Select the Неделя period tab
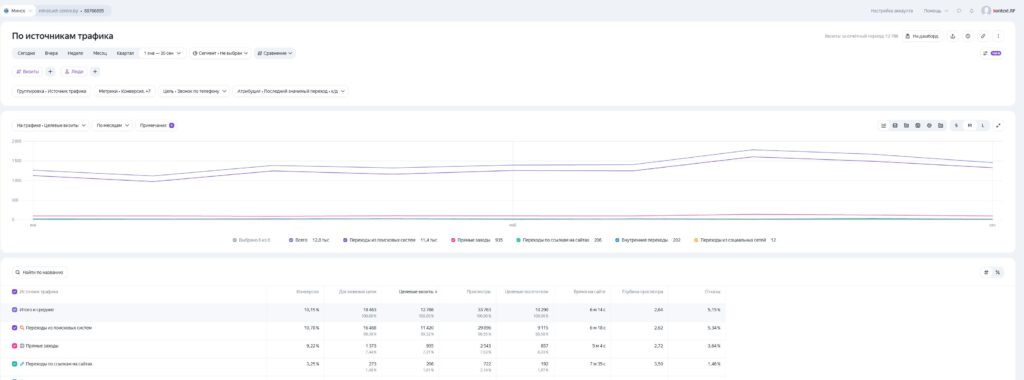Screen dimensions: 1024x380 pos(75,54)
